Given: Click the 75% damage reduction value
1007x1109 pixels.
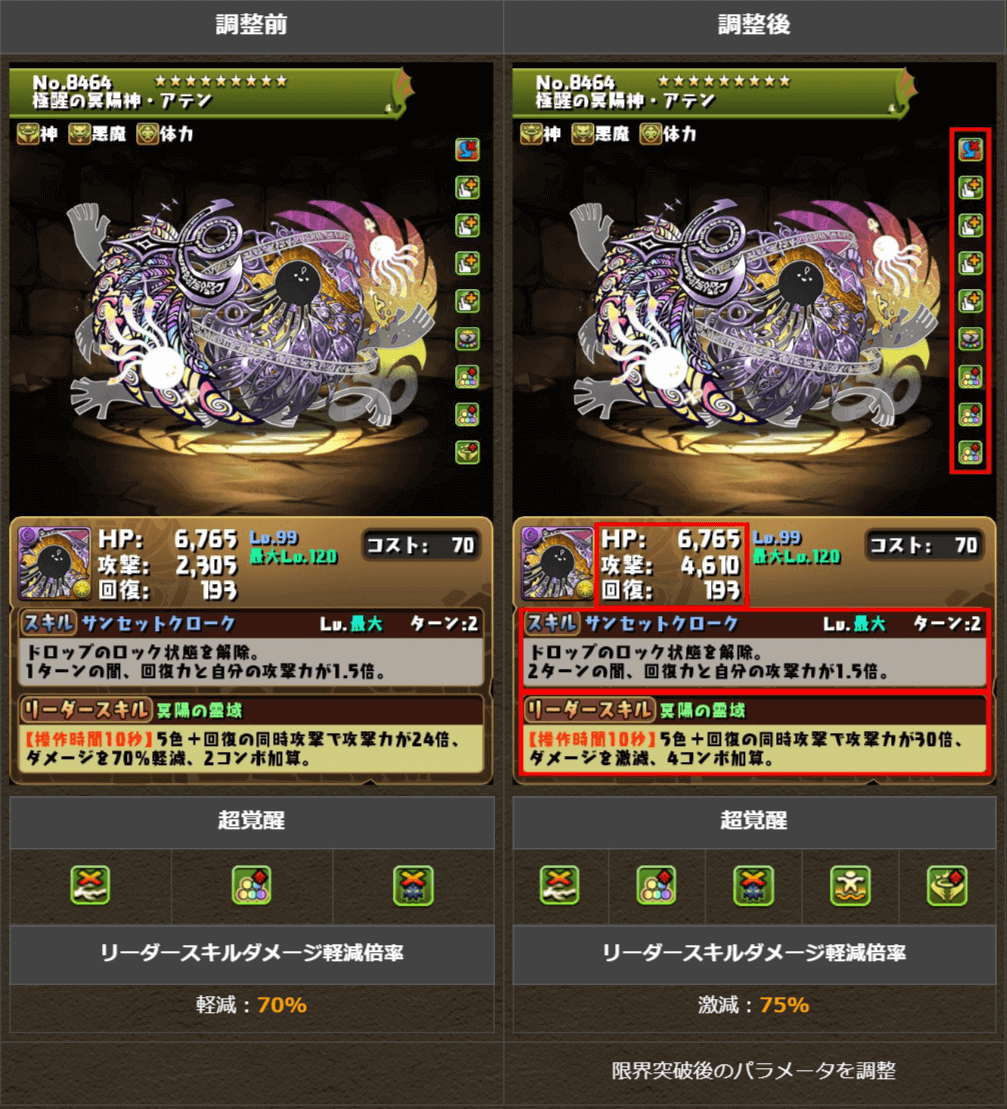Looking at the screenshot, I should coord(784,1004).
